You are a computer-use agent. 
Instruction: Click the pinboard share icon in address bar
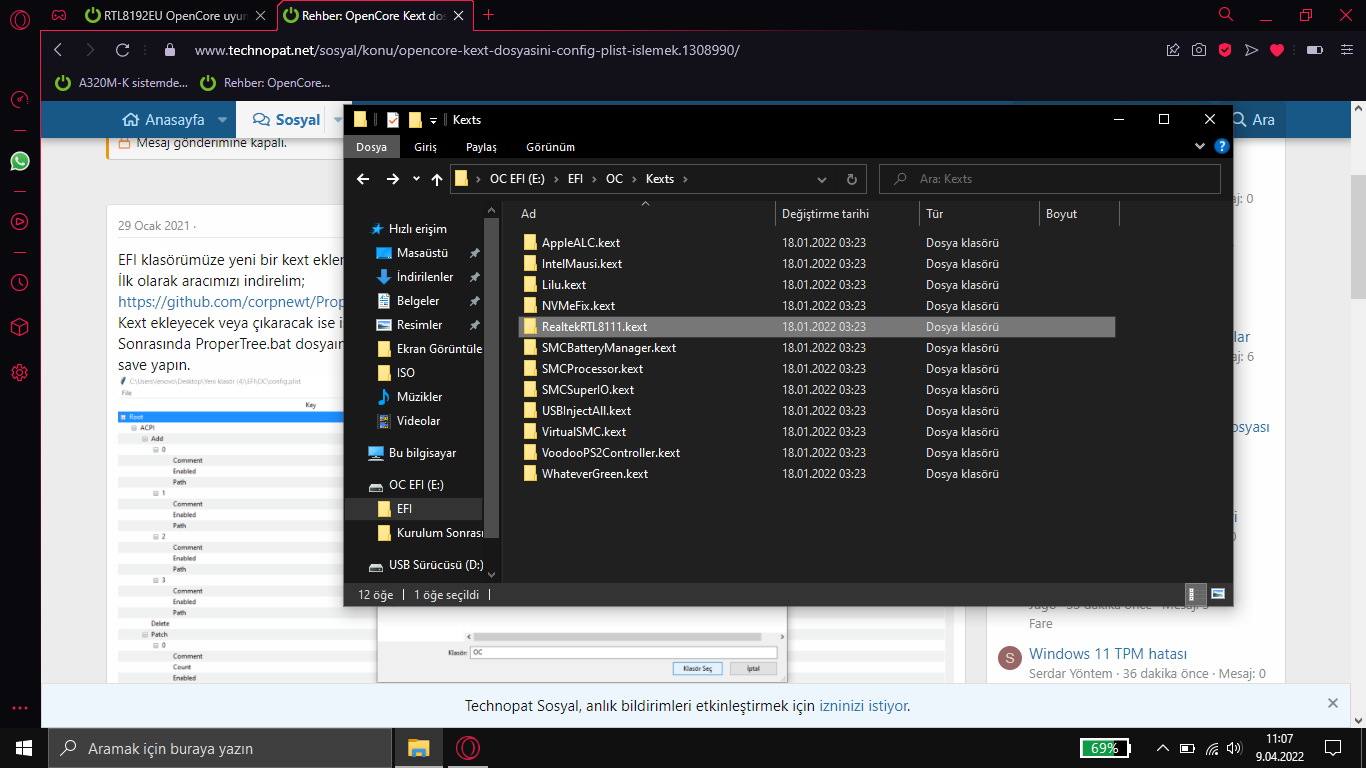point(1174,50)
